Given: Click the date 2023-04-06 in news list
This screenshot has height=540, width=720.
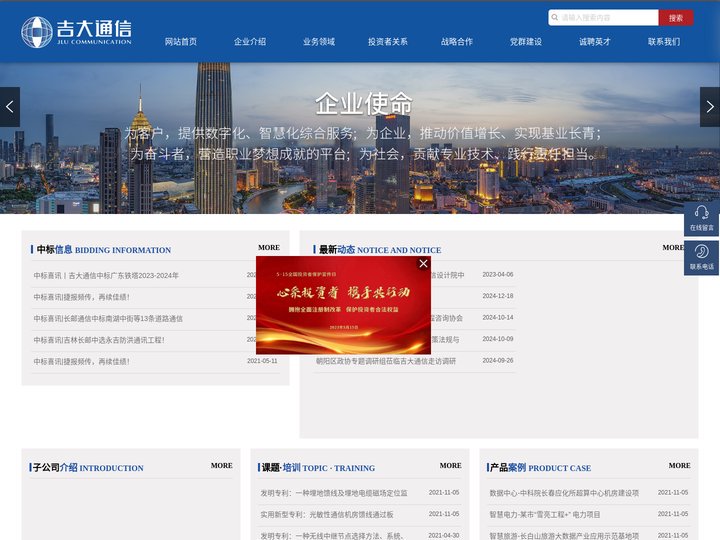Looking at the screenshot, I should tap(498, 275).
